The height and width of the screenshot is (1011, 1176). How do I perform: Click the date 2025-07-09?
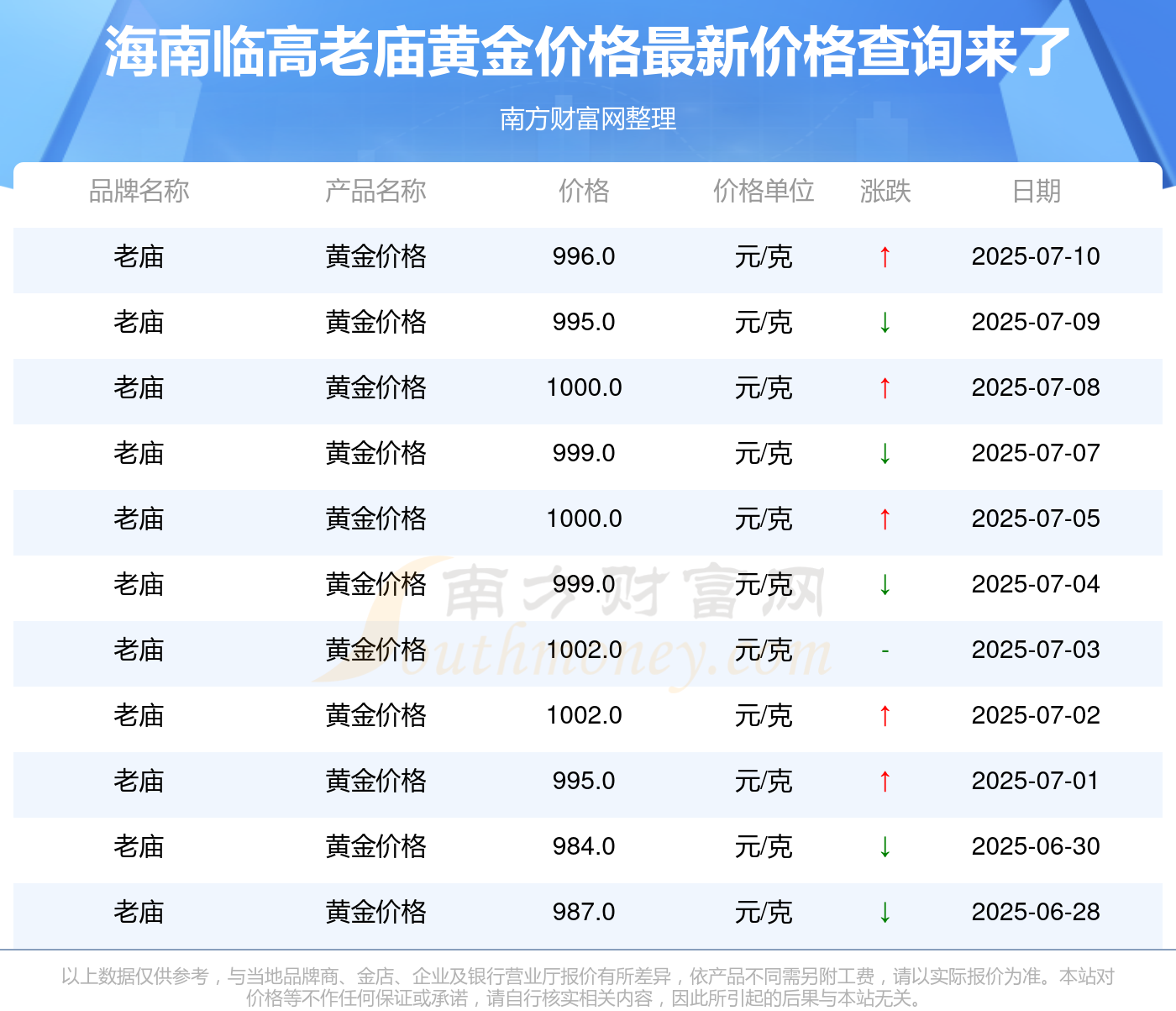(1036, 322)
